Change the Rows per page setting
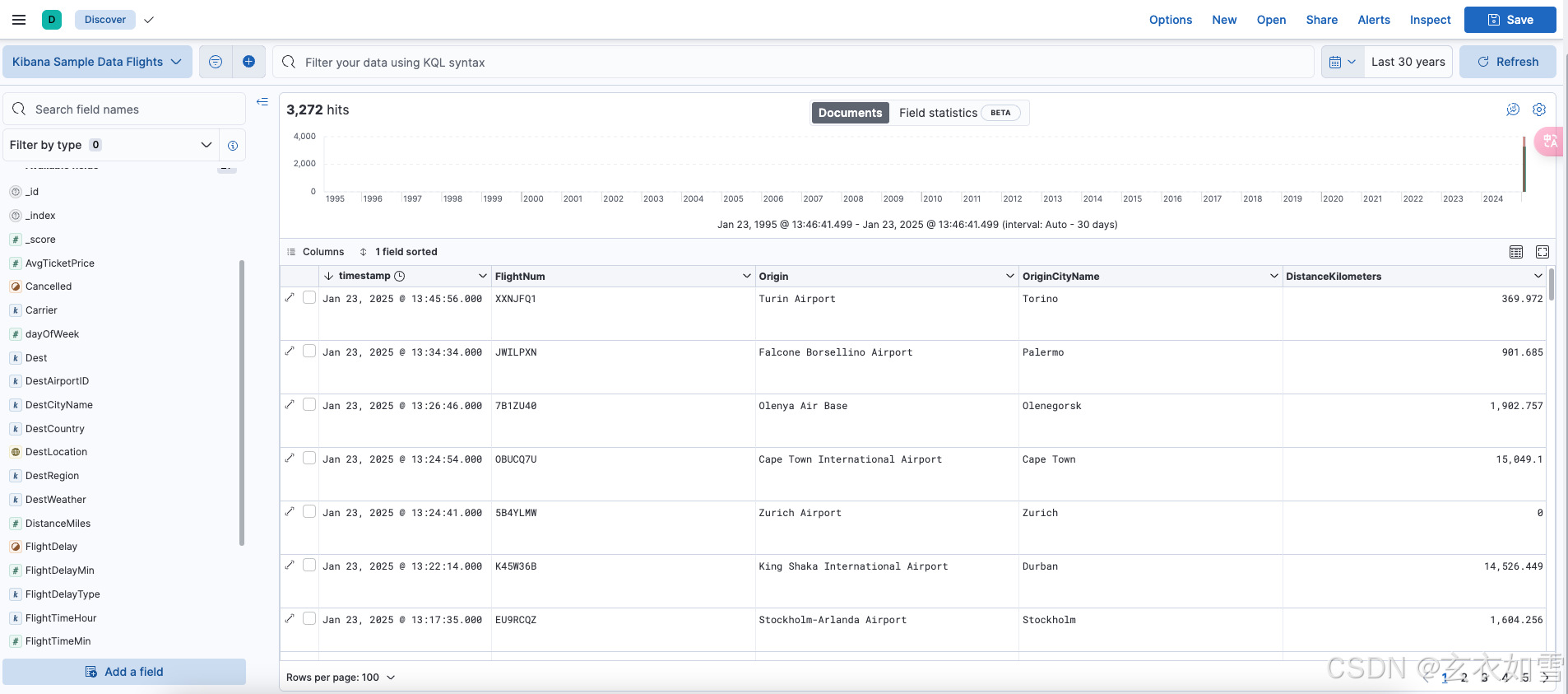The height and width of the screenshot is (694, 1568). (341, 678)
